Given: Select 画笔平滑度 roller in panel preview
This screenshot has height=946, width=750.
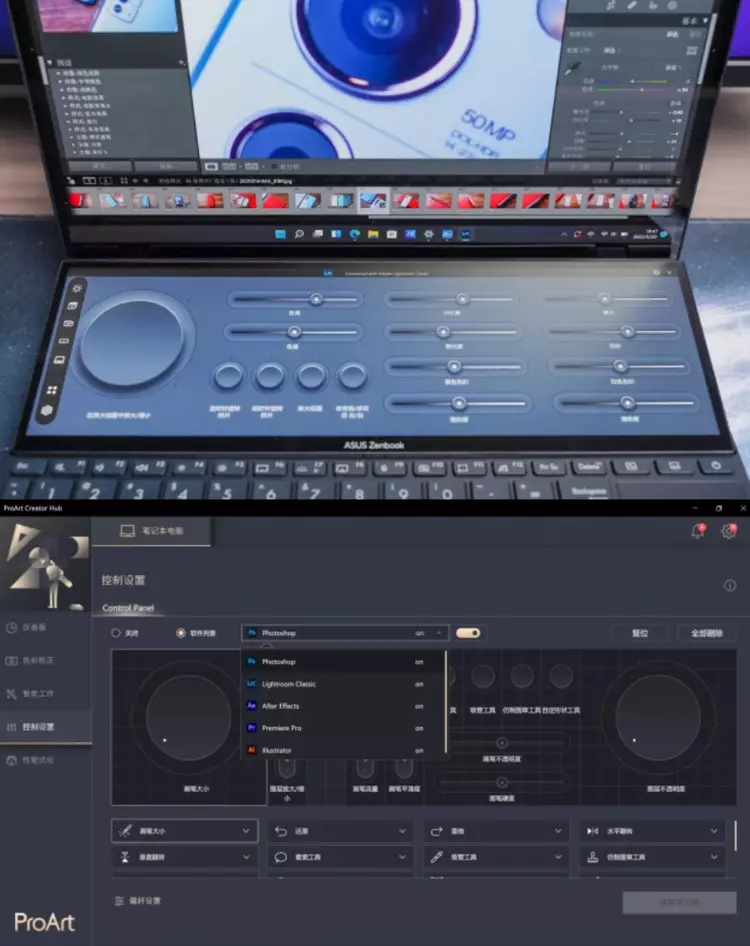Looking at the screenshot, I should (404, 769).
